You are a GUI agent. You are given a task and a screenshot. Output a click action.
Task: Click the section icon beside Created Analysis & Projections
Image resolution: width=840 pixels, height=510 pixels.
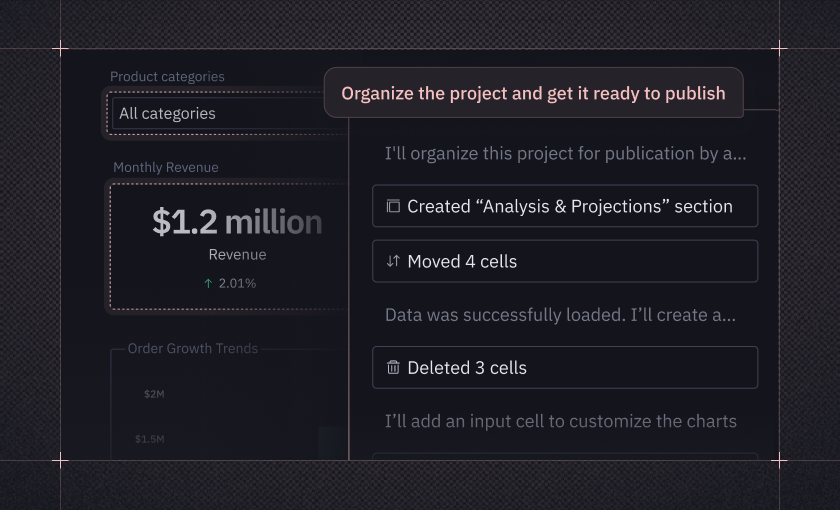pyautogui.click(x=393, y=206)
